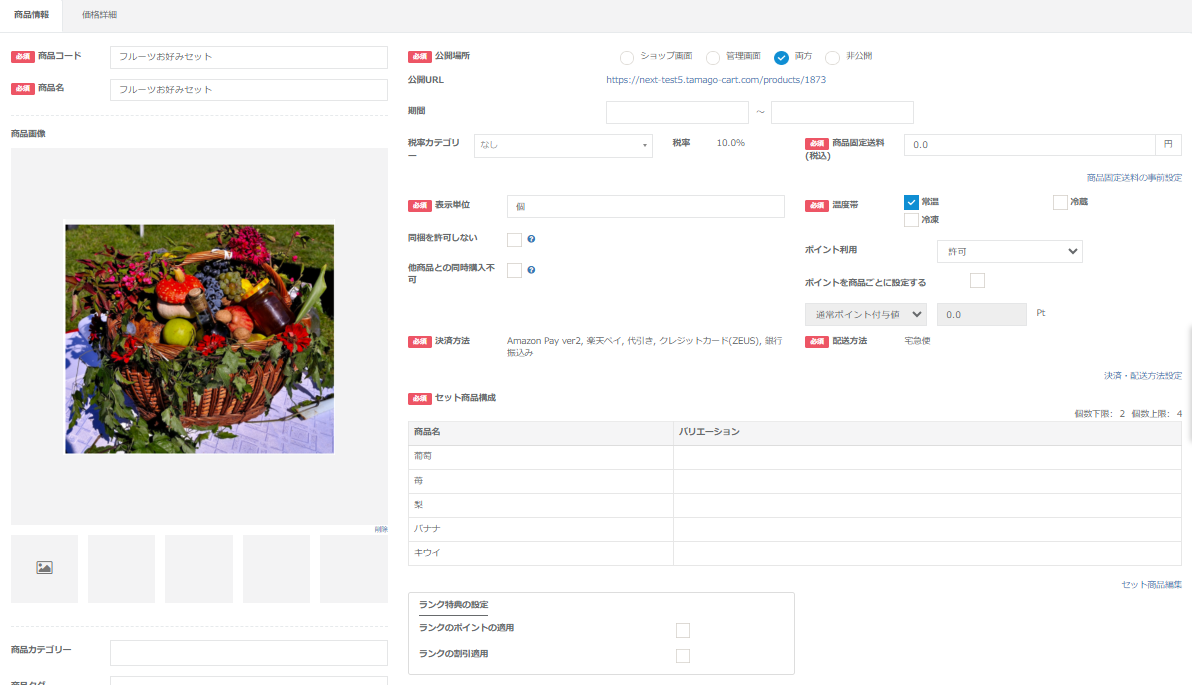Select the 非公開 radio button

832,58
